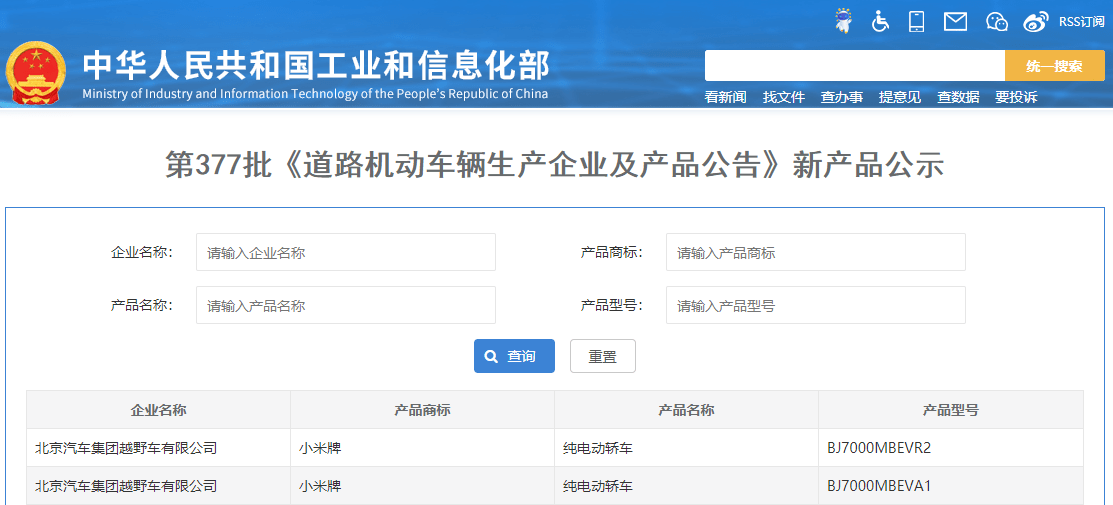The image size is (1113, 505).
Task: Open the wheelchair accessibility mode icon
Action: coord(880,21)
